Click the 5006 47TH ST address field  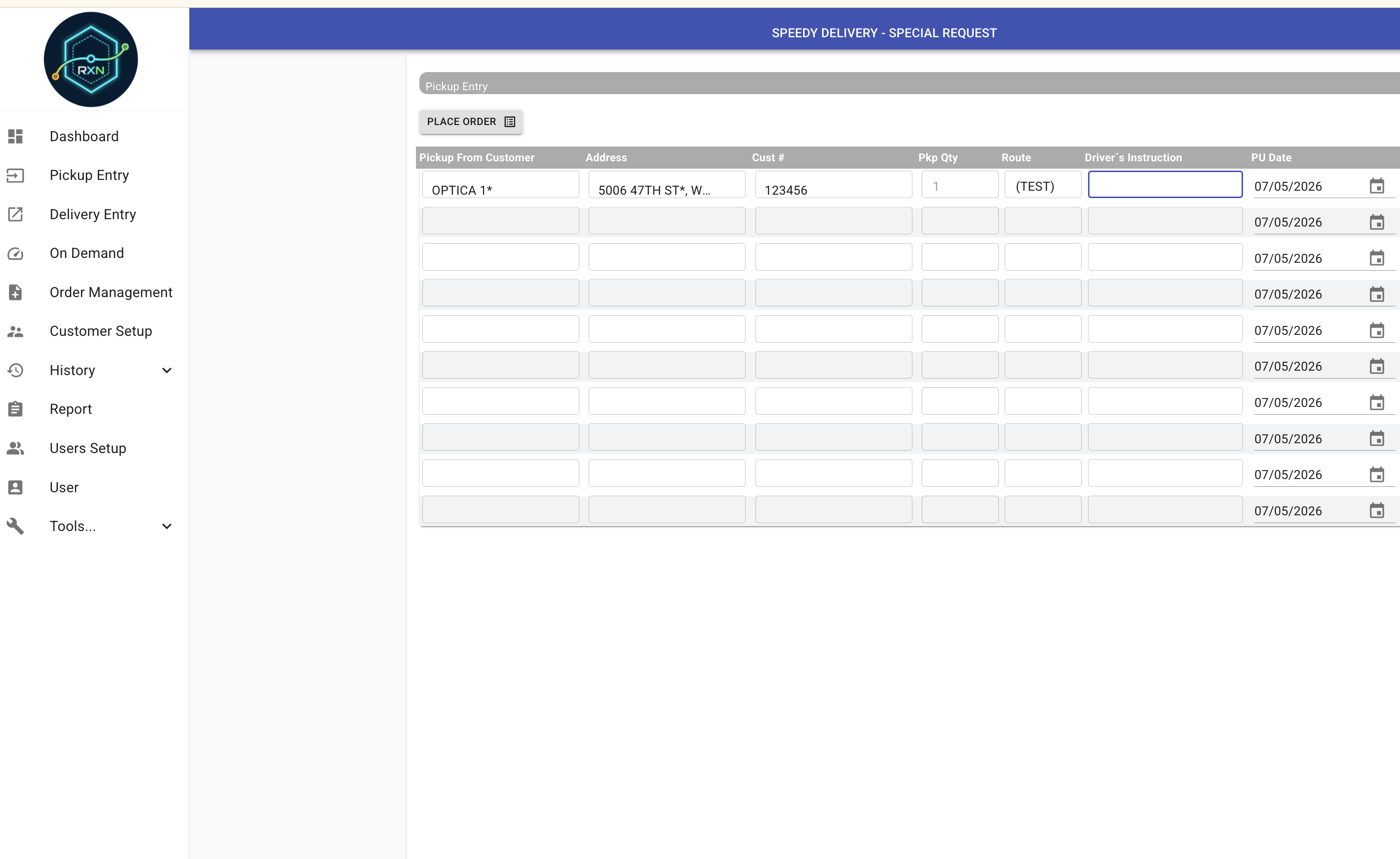[667, 185]
